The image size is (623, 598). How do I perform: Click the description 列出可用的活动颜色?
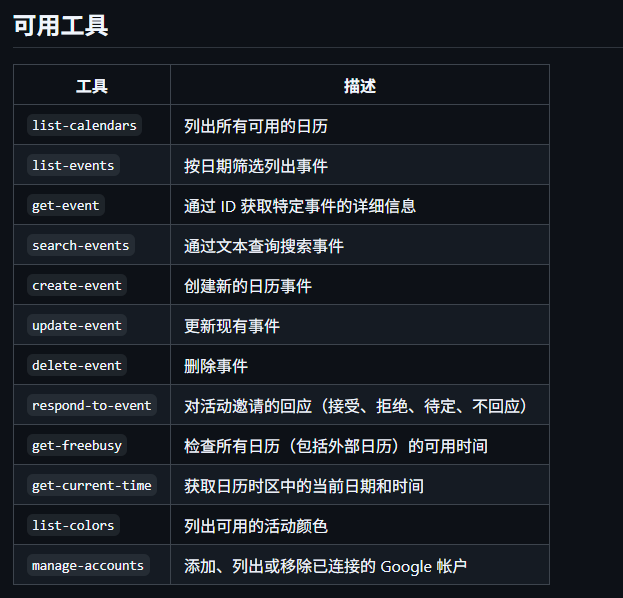coord(256,526)
